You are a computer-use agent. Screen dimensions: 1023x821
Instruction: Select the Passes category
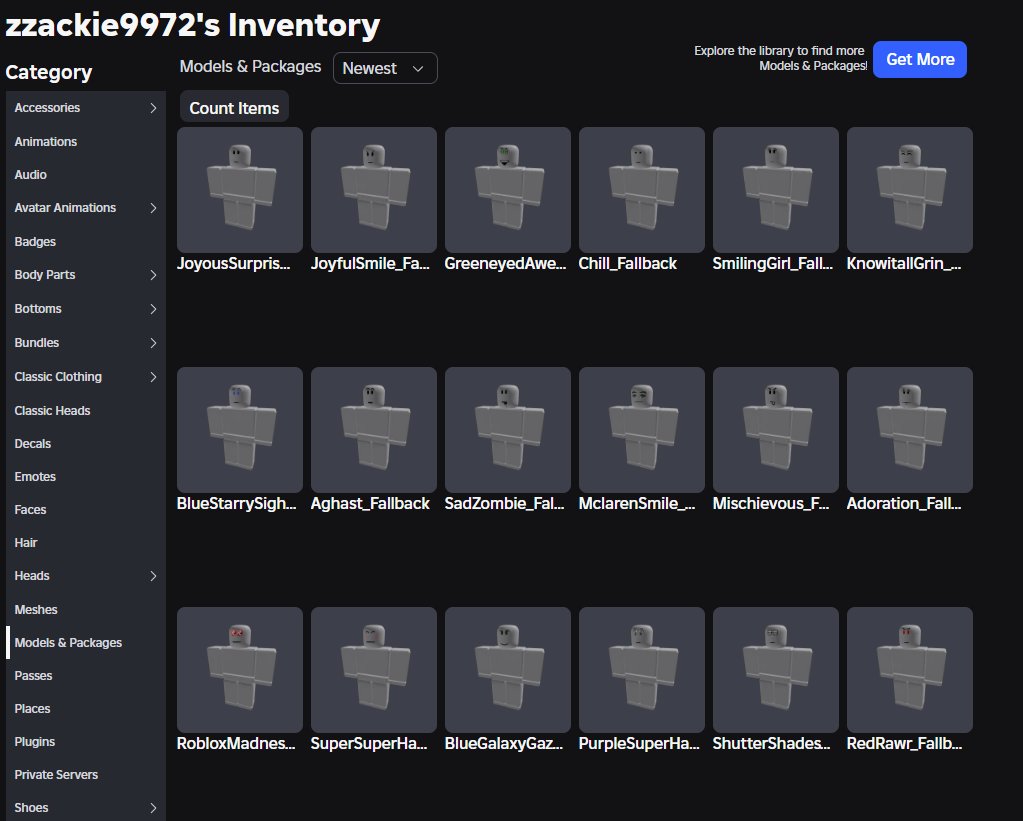tap(85, 675)
